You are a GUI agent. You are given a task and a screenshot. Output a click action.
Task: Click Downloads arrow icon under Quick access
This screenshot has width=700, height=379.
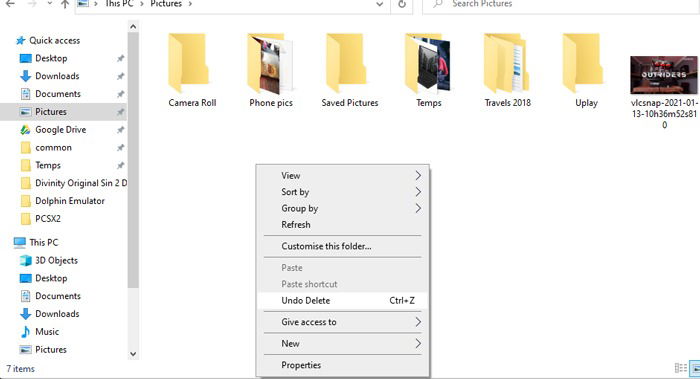tap(25, 76)
